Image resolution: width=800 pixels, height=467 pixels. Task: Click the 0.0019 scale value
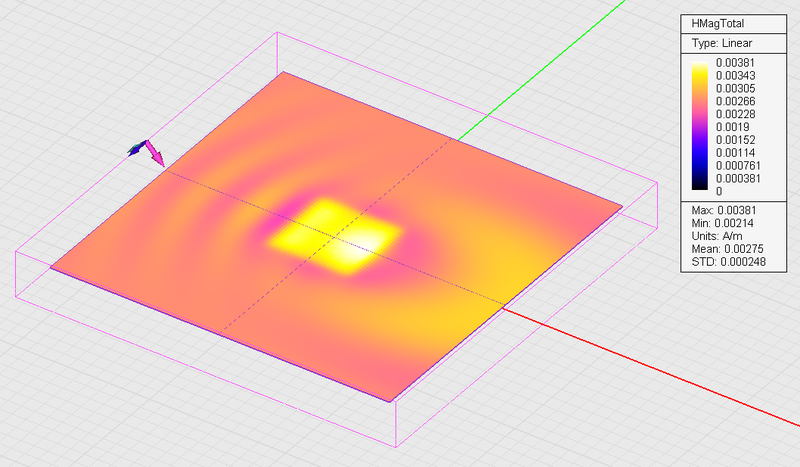pyautogui.click(x=733, y=127)
